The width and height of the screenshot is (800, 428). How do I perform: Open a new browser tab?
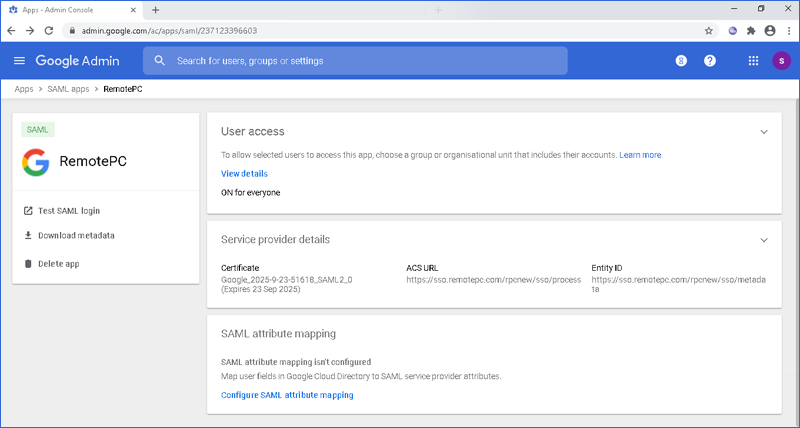click(x=155, y=9)
